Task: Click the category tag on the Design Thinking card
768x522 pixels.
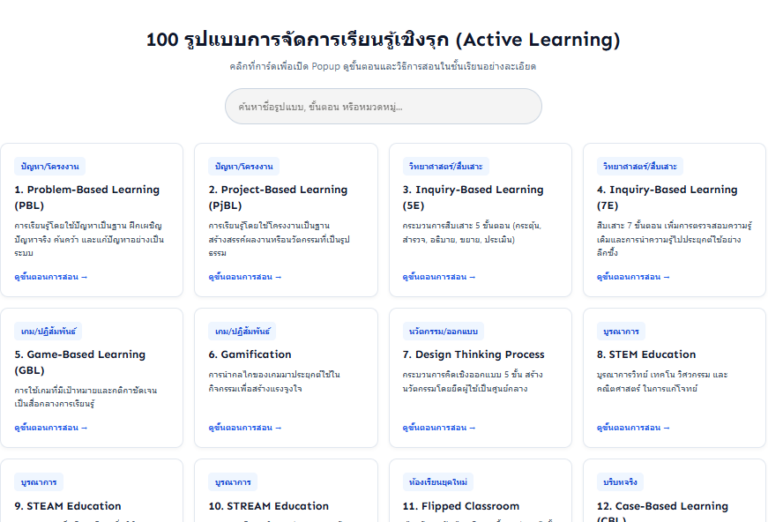Action: 443,332
